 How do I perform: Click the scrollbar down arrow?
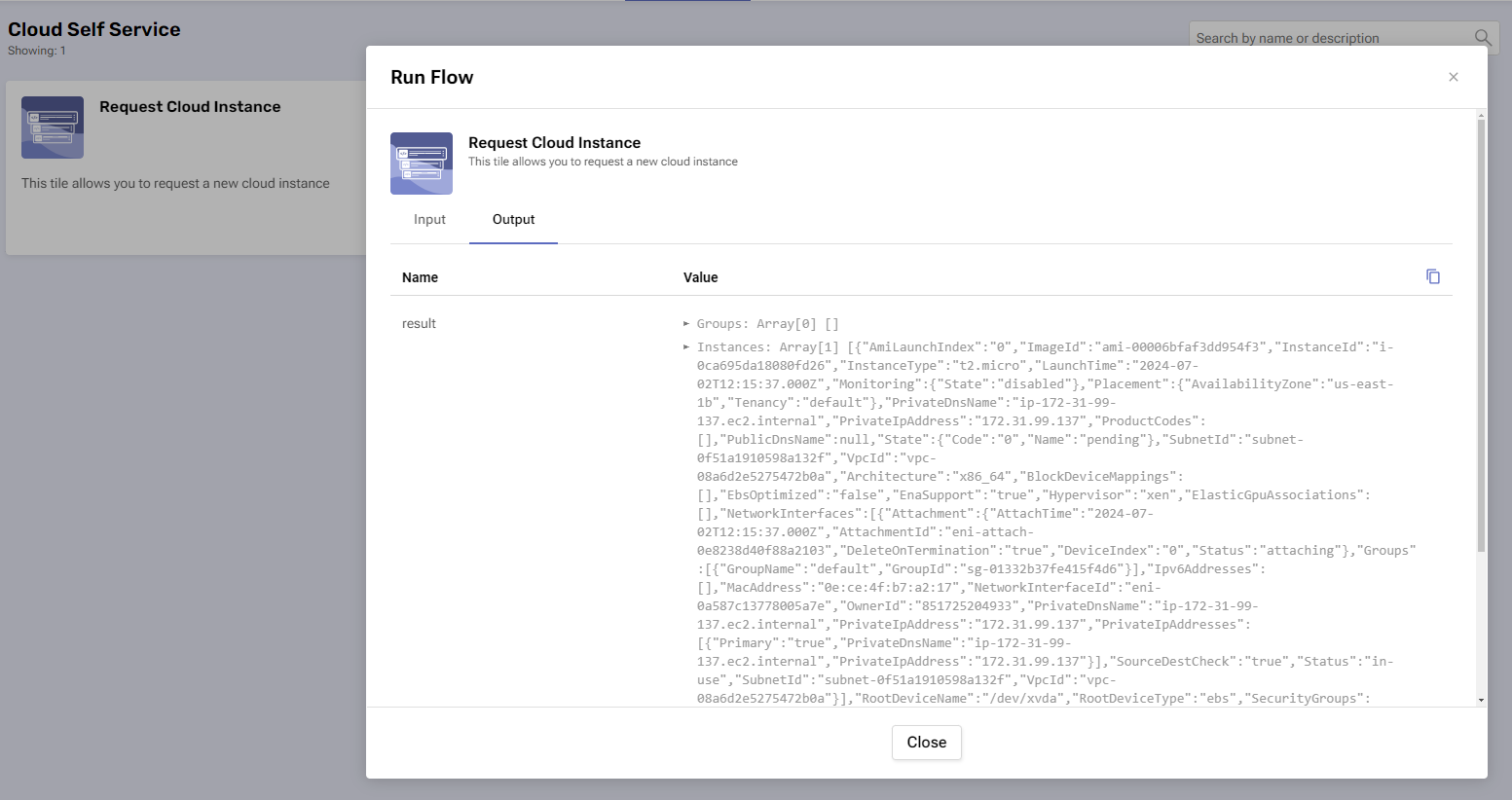pyautogui.click(x=1481, y=700)
